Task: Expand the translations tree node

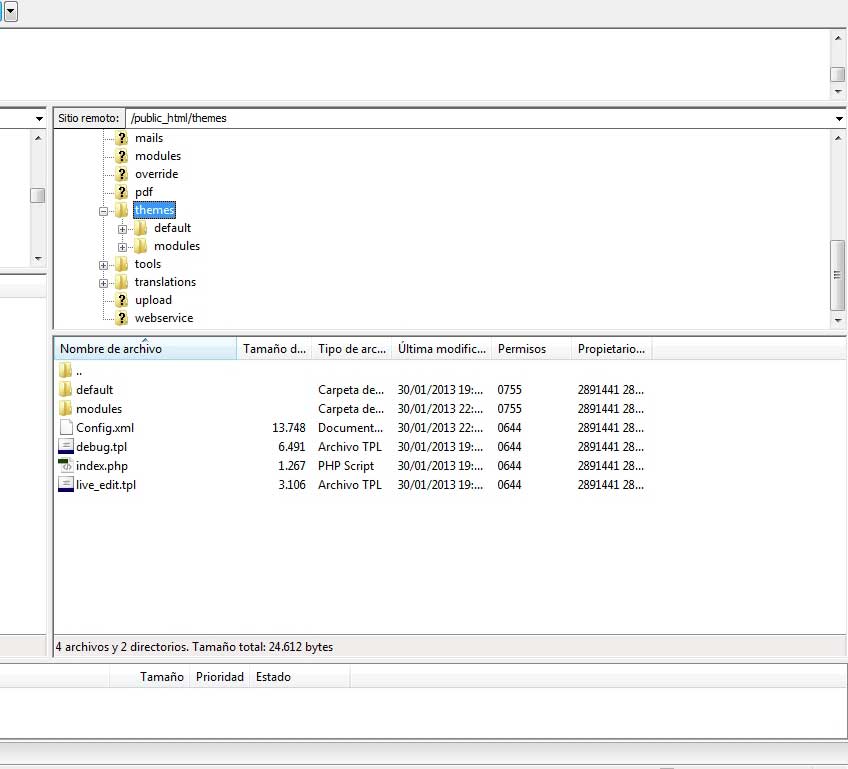Action: (x=103, y=283)
